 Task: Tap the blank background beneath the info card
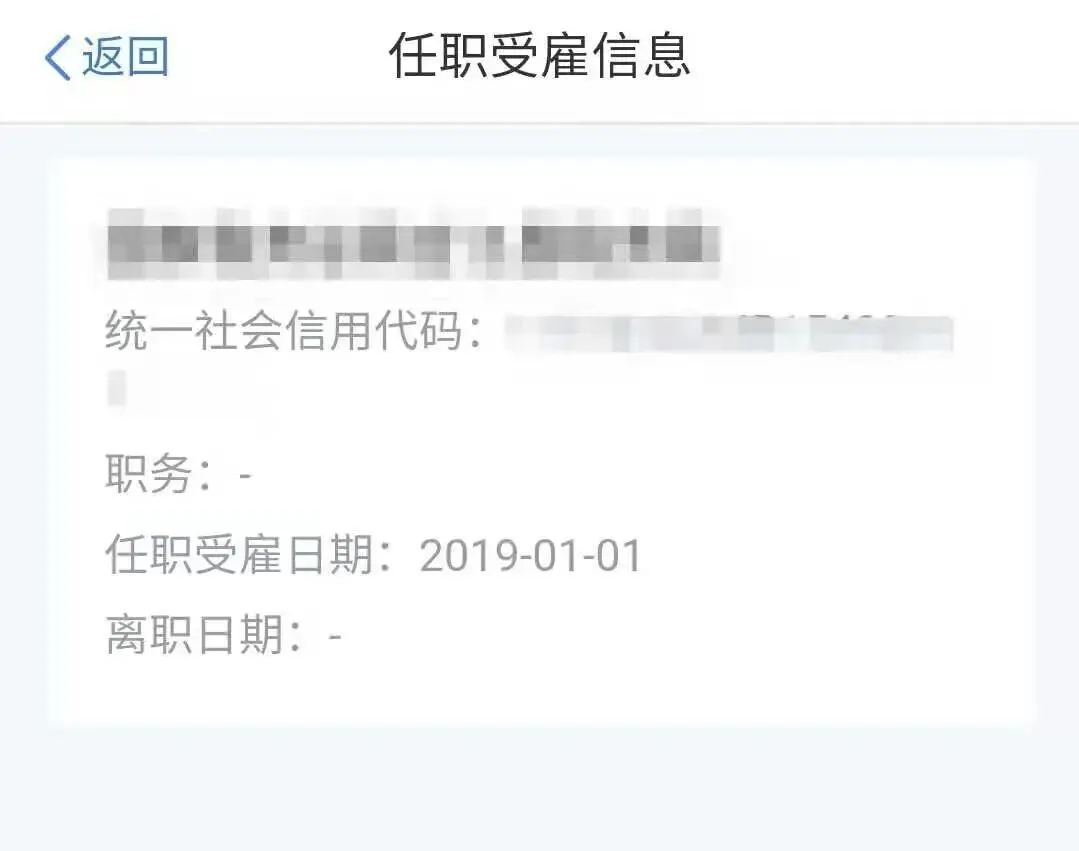[540, 790]
